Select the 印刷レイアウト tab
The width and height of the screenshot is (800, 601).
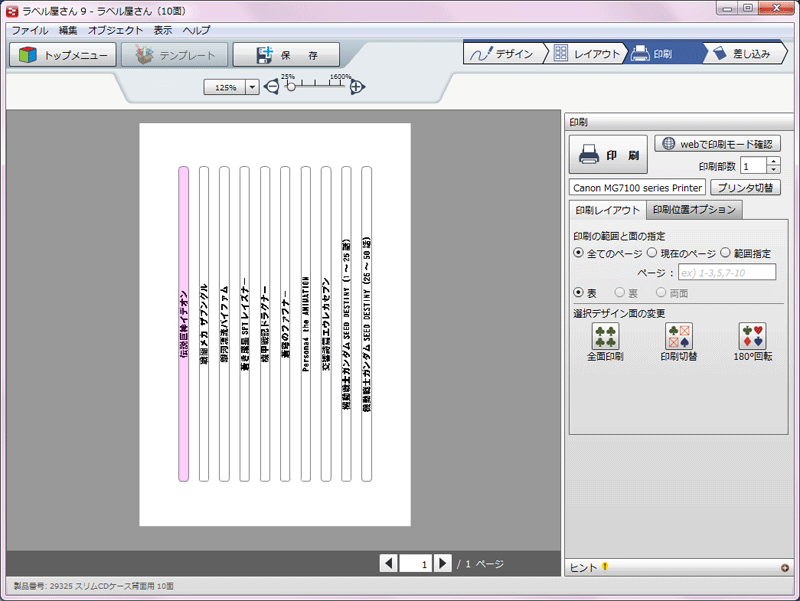(607, 210)
